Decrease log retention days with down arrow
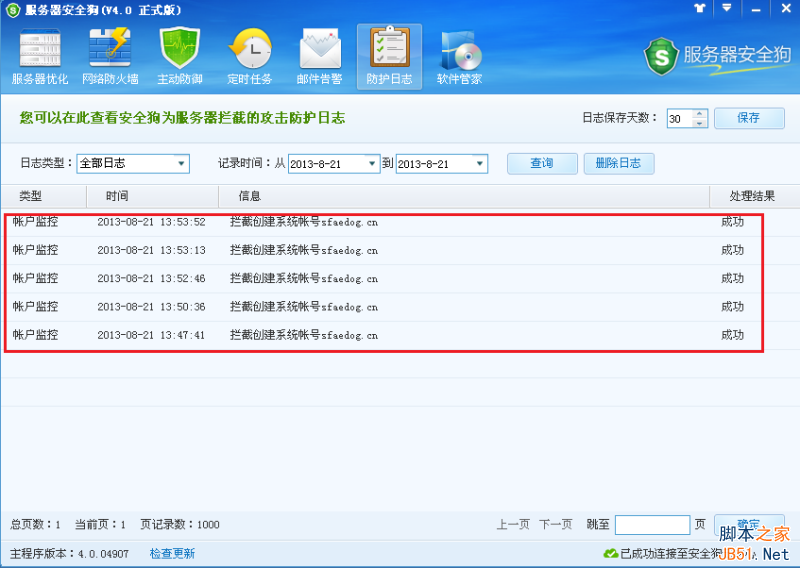Viewport: 800px width, 568px height. click(x=699, y=123)
